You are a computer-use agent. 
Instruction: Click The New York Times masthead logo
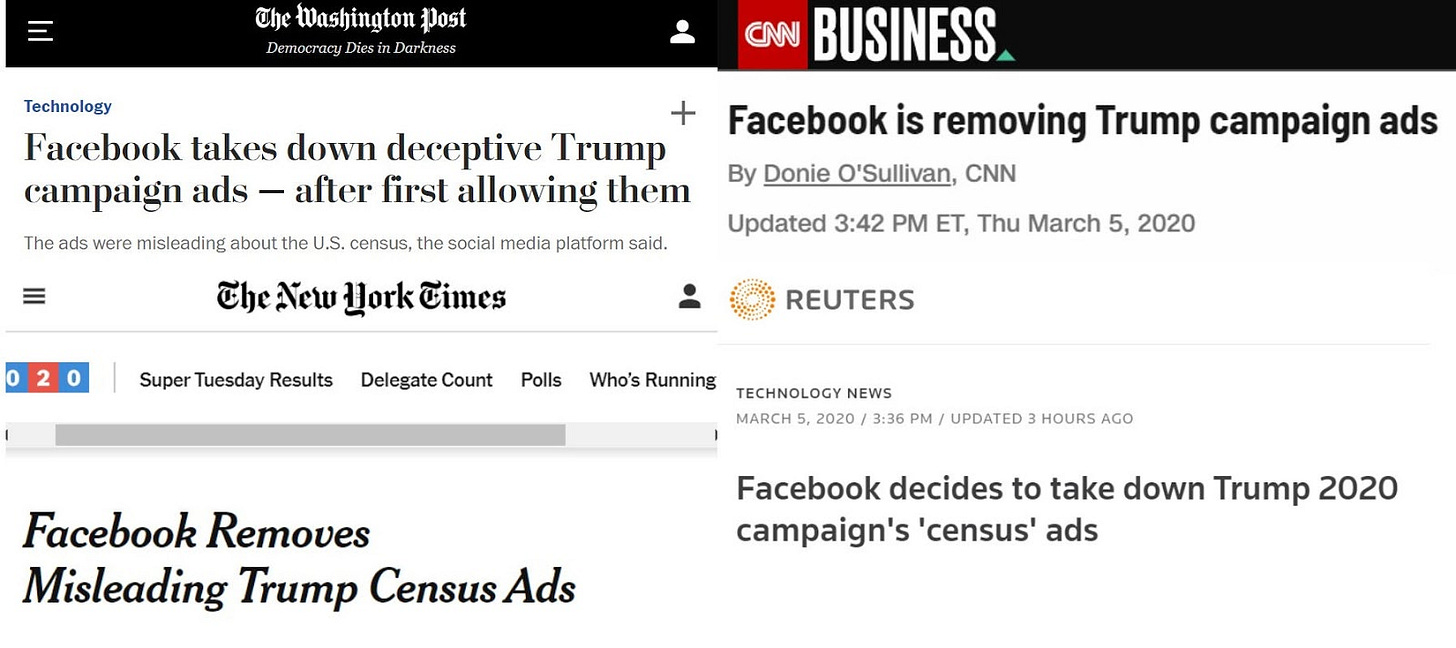coord(361,297)
